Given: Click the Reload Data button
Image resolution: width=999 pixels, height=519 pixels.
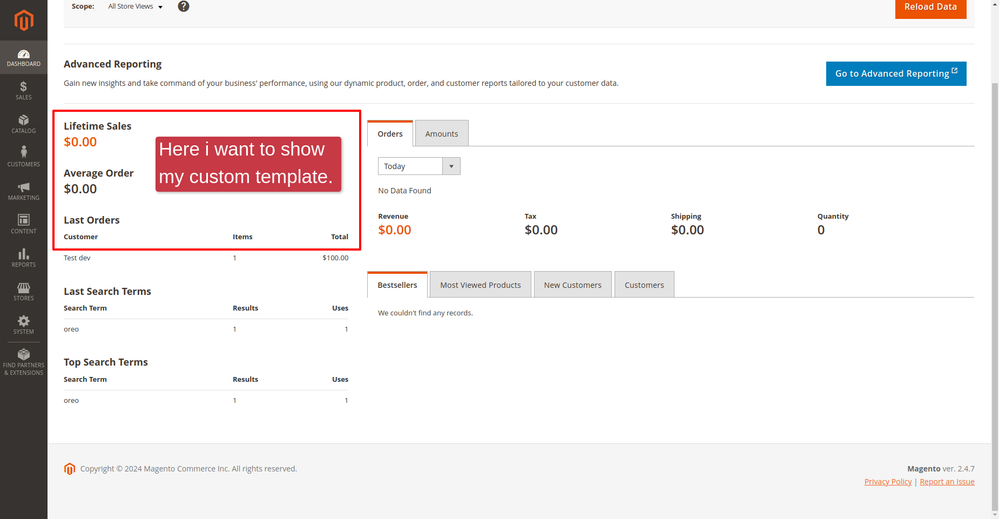Looking at the screenshot, I should coord(930,7).
